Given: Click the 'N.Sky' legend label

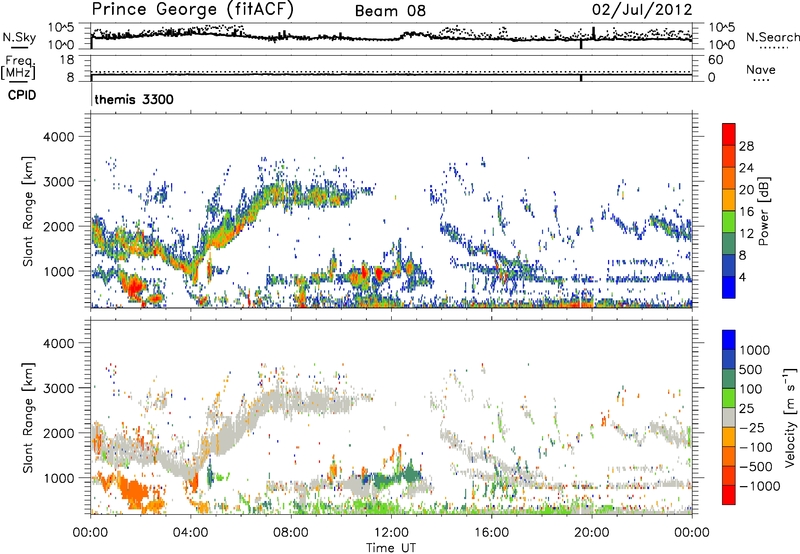Looking at the screenshot, I should tap(19, 37).
